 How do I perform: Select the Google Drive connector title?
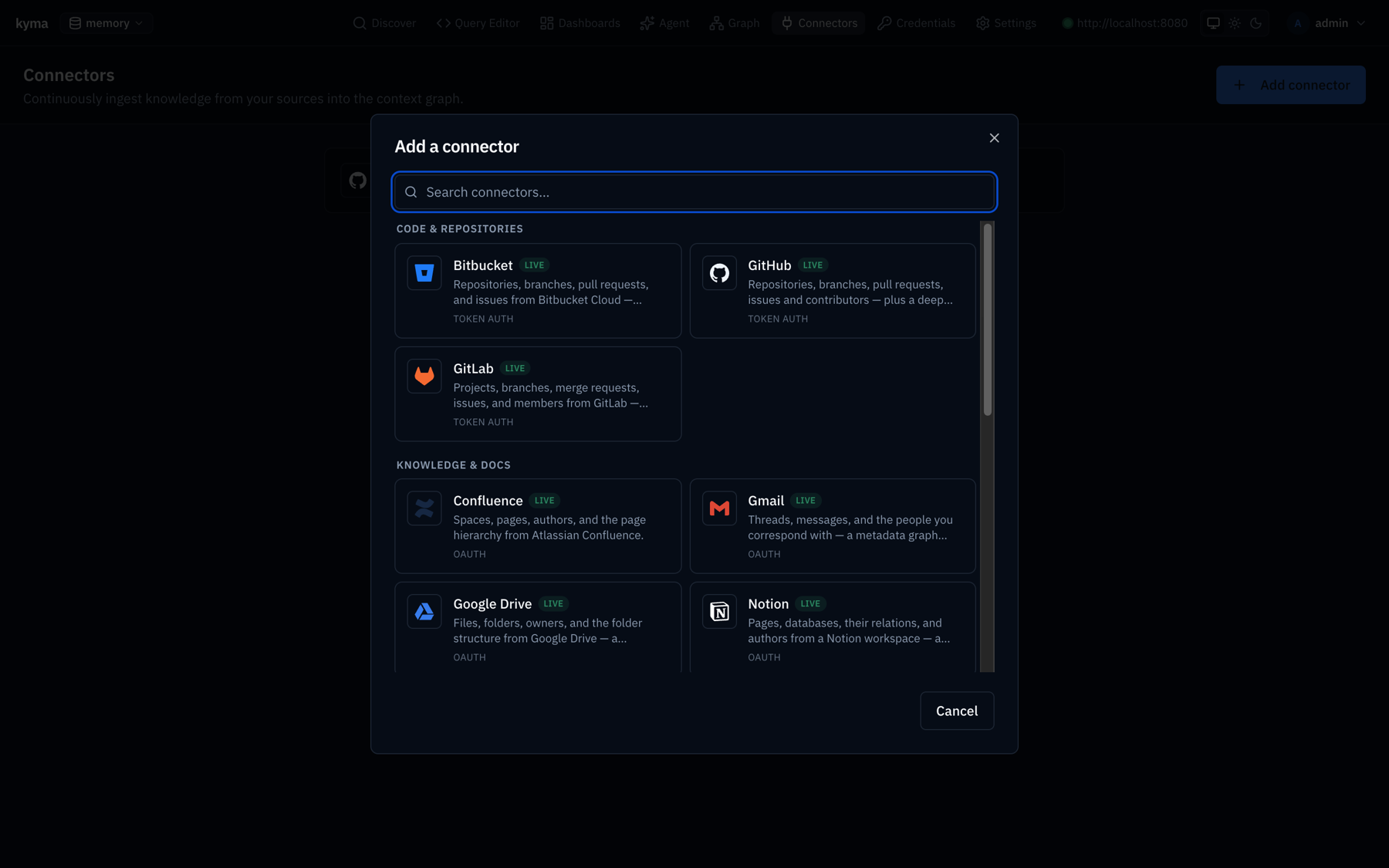492,604
